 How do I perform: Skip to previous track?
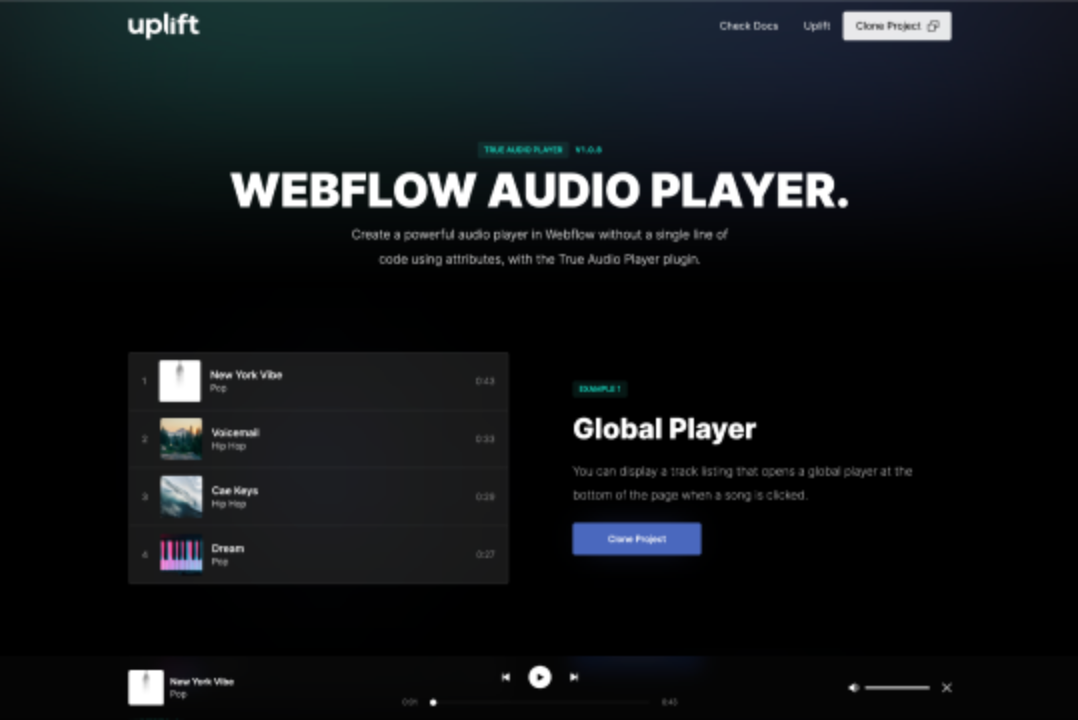coord(506,677)
